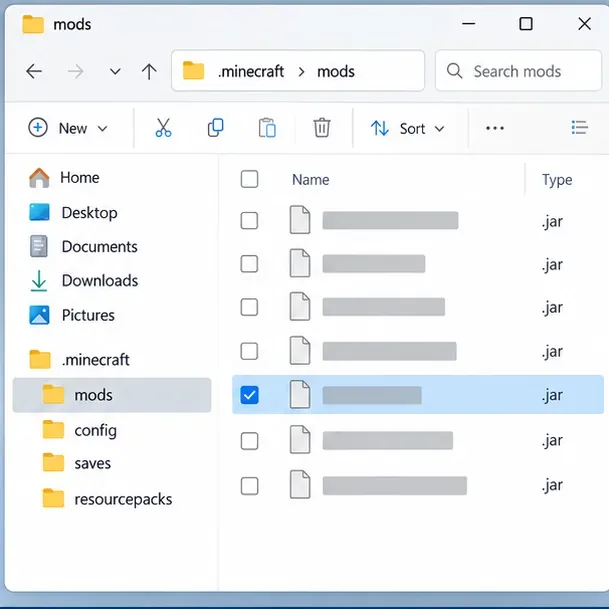
Task: Sort by the Name column header
Action: [x=311, y=180]
